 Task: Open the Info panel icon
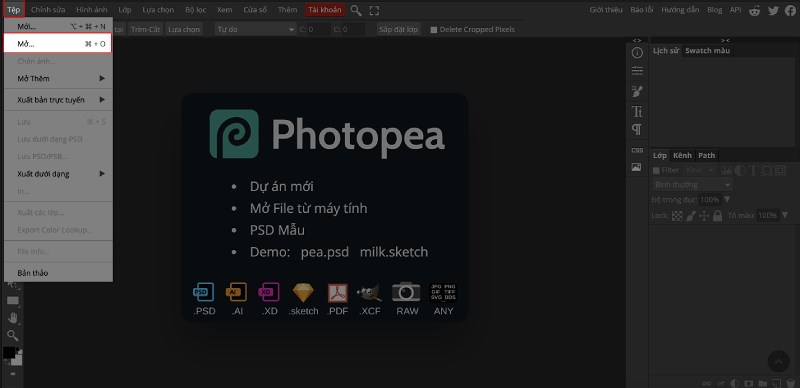coord(637,53)
